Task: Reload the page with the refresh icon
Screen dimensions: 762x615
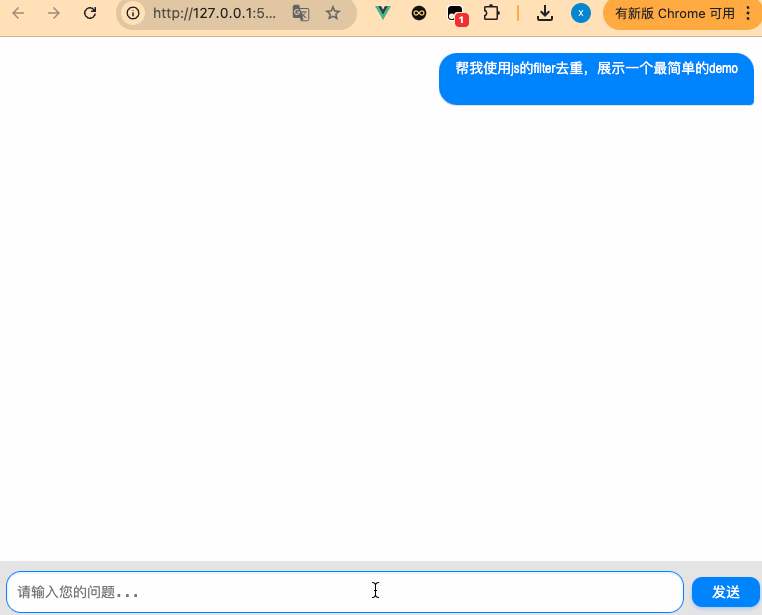Action: tap(90, 13)
